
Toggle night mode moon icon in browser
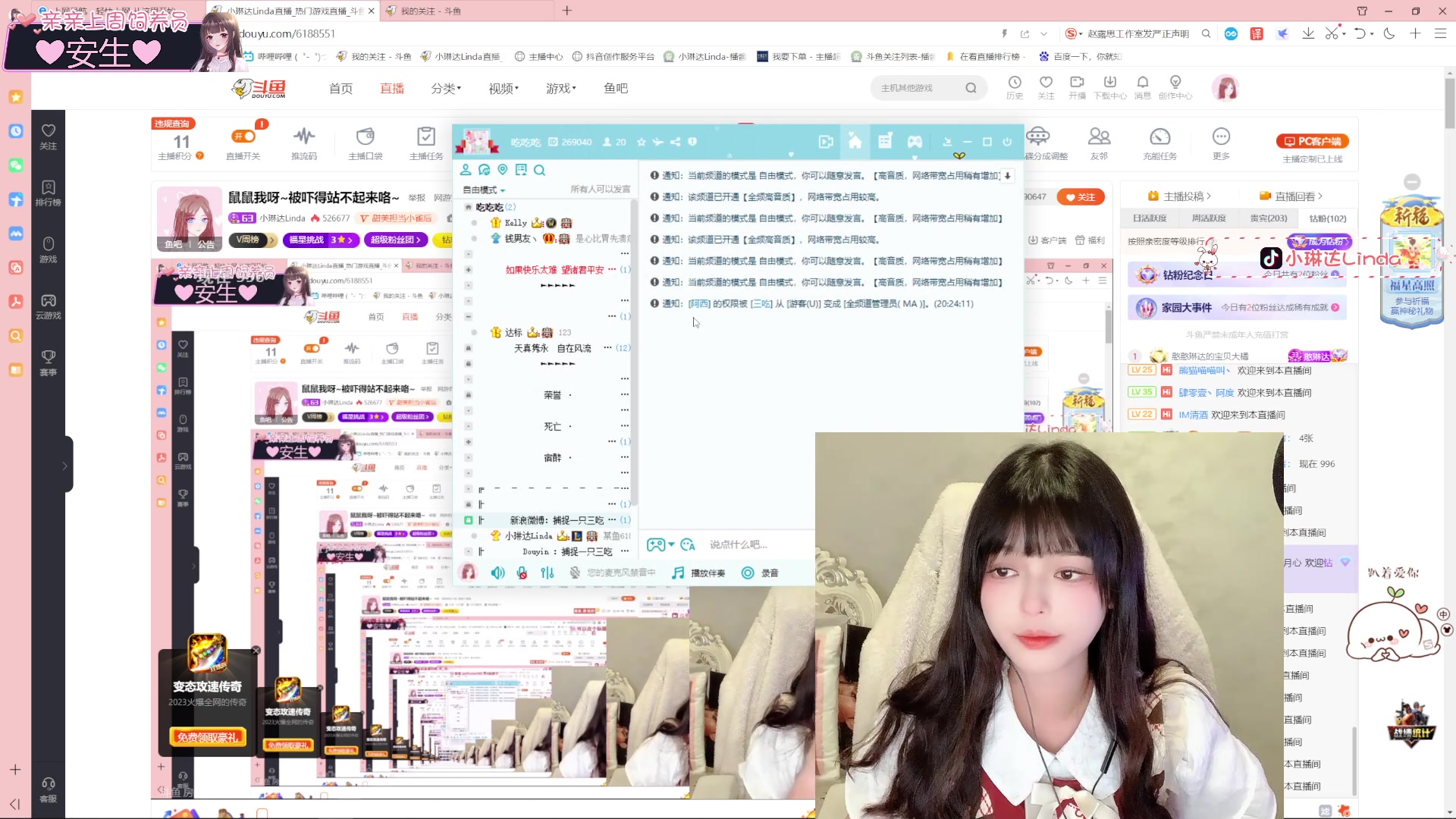point(1389,33)
